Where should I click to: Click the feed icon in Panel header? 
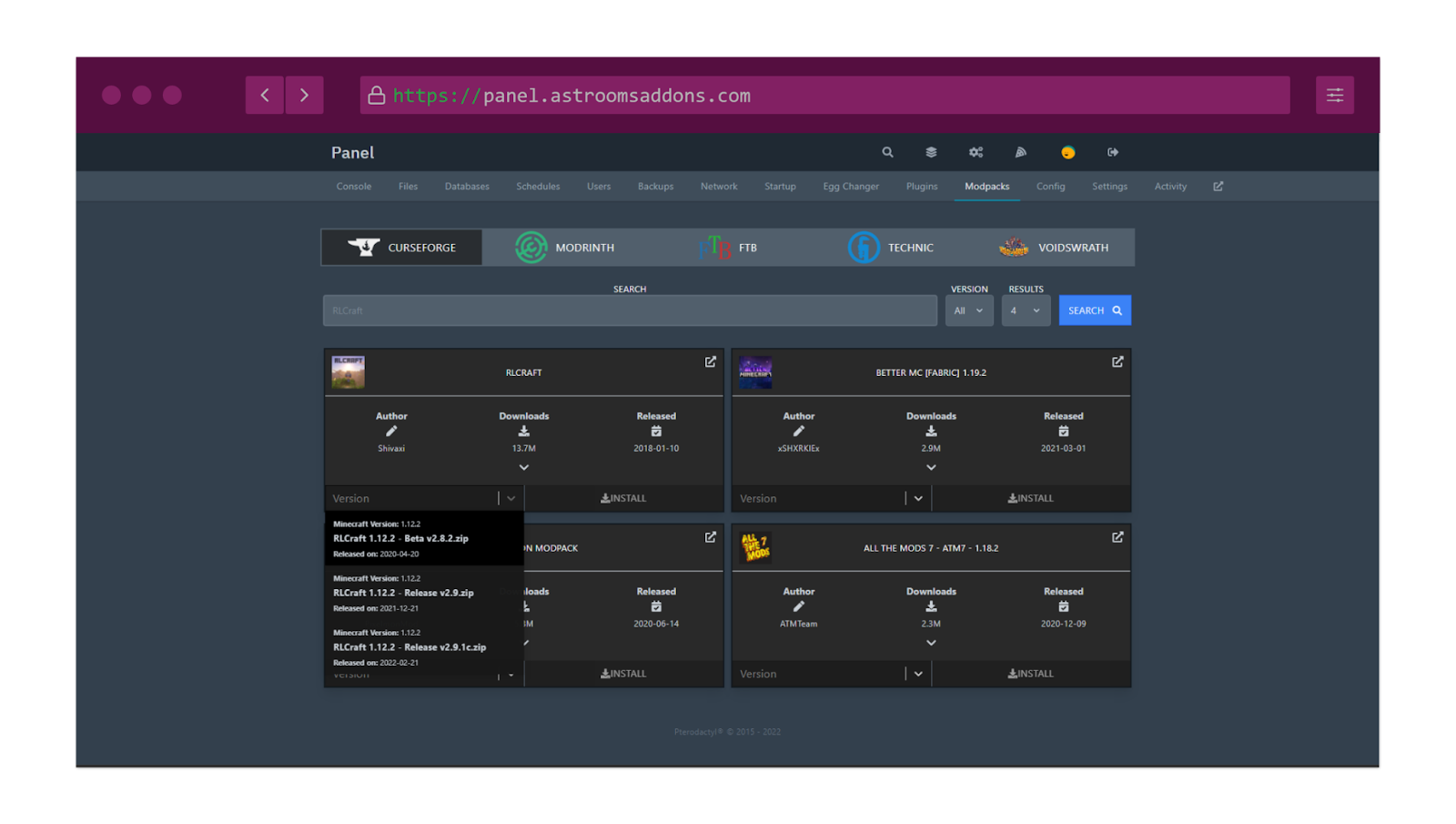tap(1021, 152)
